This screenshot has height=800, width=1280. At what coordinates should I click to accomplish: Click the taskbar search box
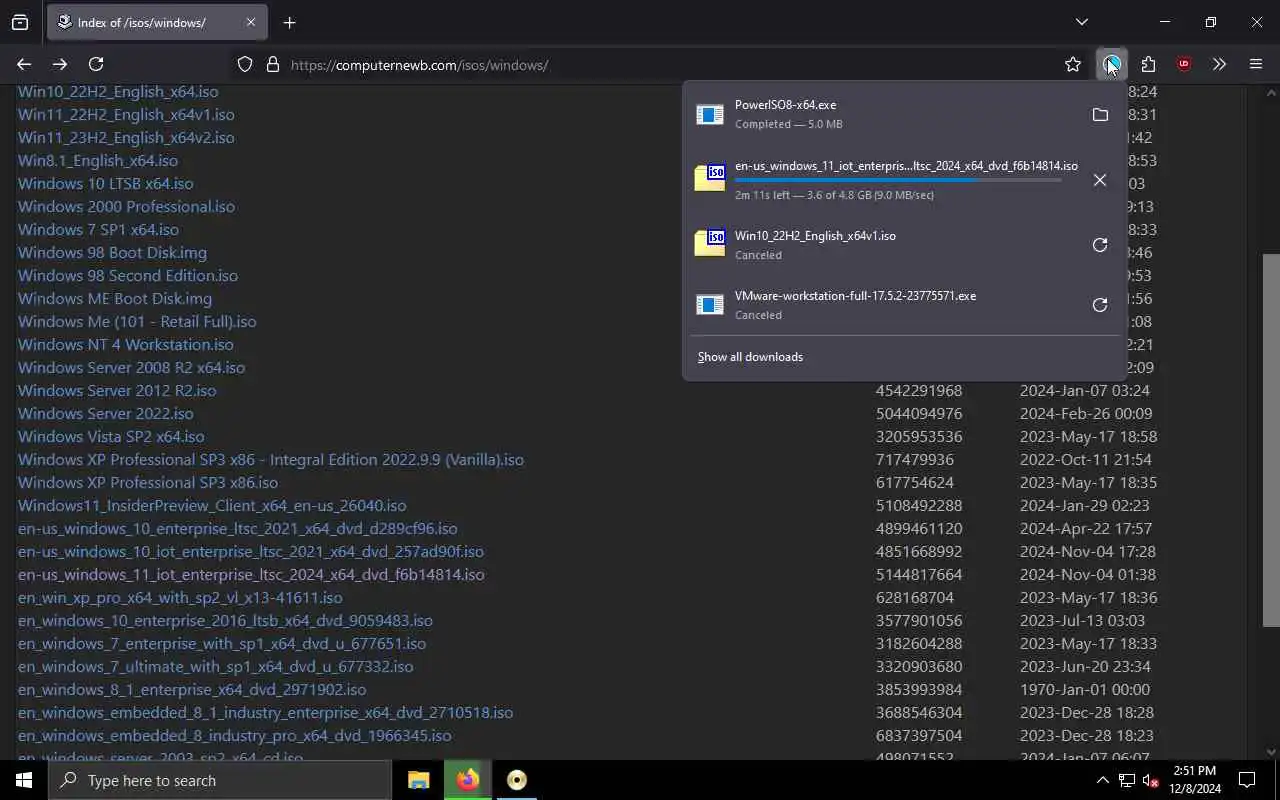[220, 780]
